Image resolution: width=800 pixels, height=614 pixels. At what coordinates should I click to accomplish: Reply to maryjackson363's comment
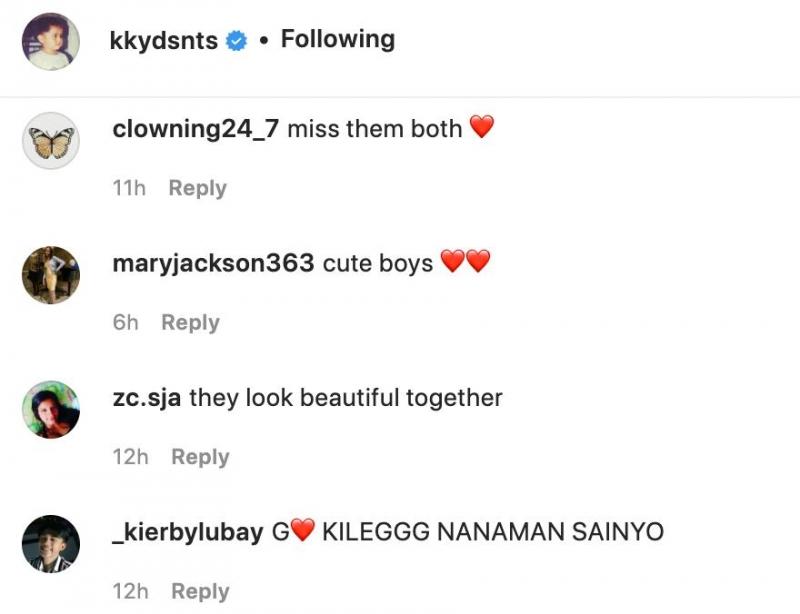click(190, 322)
